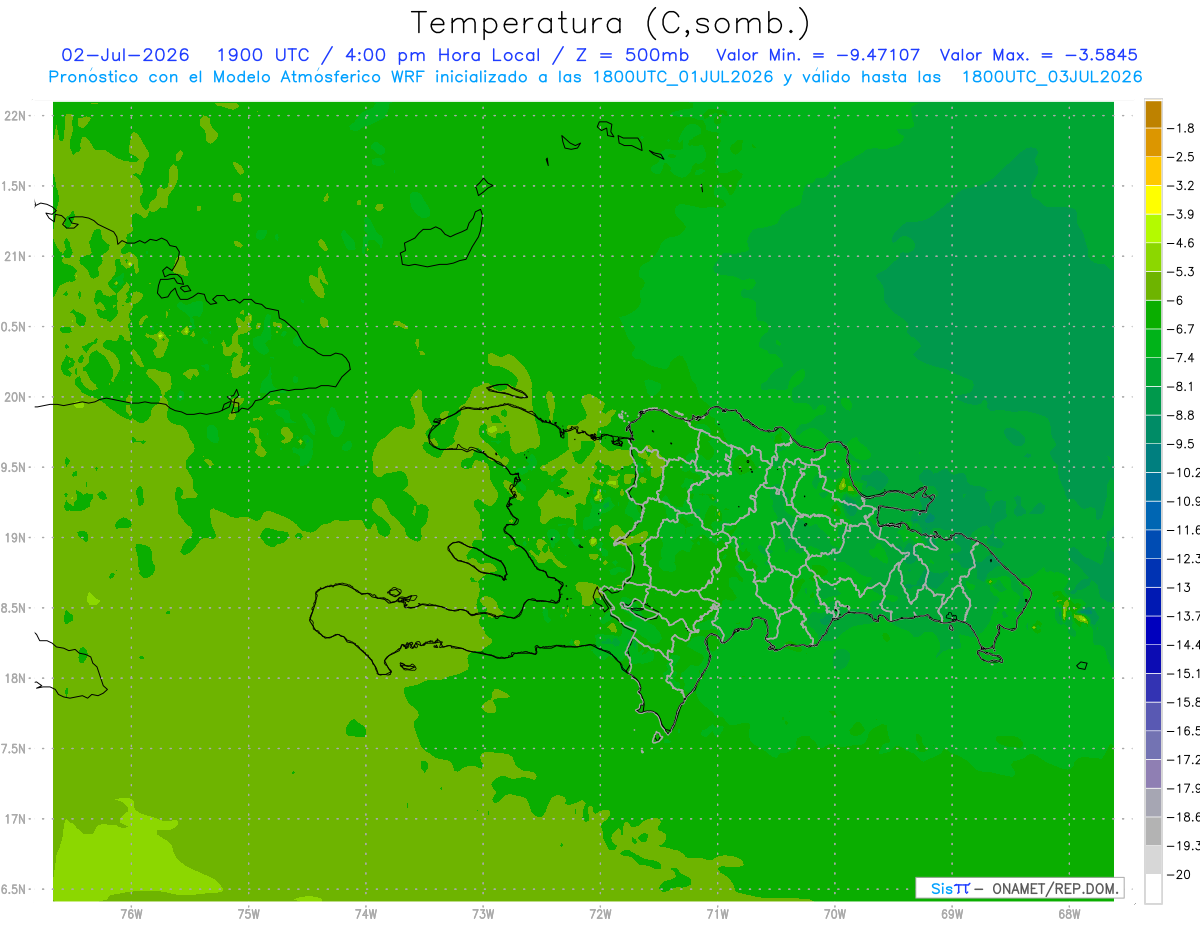Pick the yellow colorbar segment between -3.2 and -3.9
Screen dimensions: 1200x927
pos(1153,200)
